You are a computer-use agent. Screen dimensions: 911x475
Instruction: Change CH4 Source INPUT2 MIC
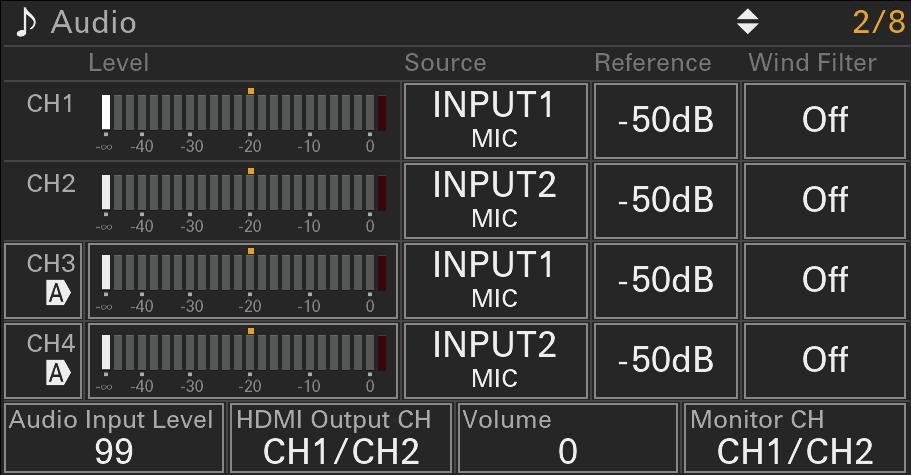(495, 360)
